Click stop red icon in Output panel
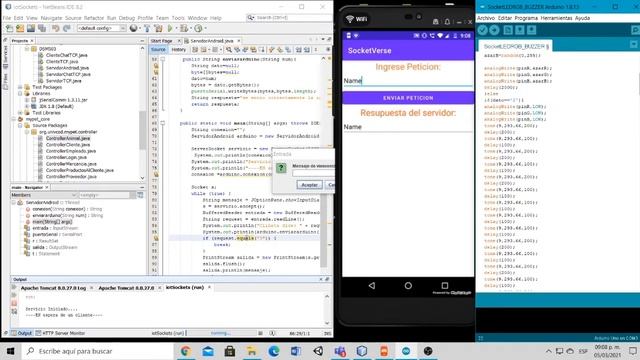The width and height of the screenshot is (640, 360). 14,303
